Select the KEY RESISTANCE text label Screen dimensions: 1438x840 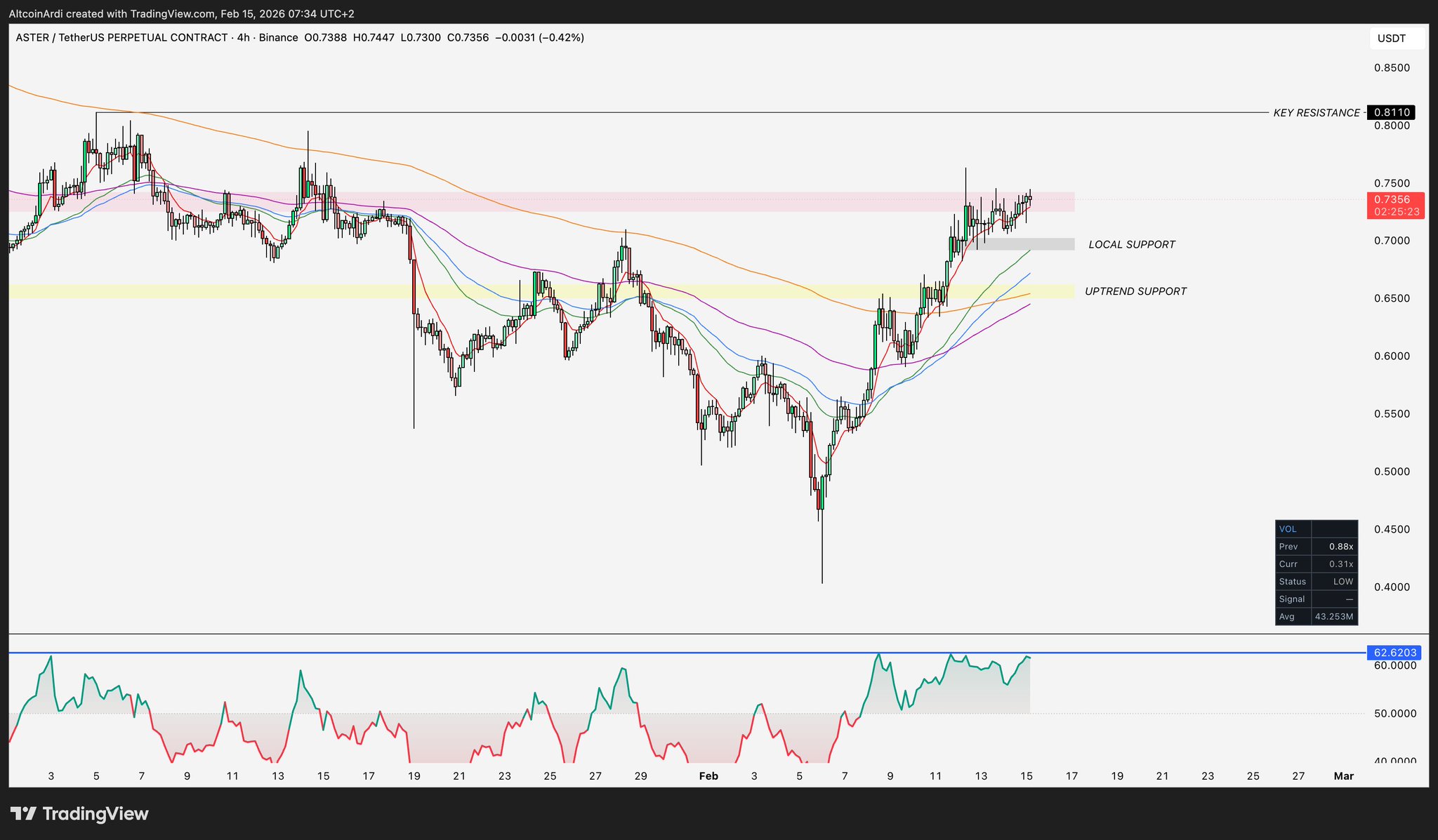(1316, 113)
